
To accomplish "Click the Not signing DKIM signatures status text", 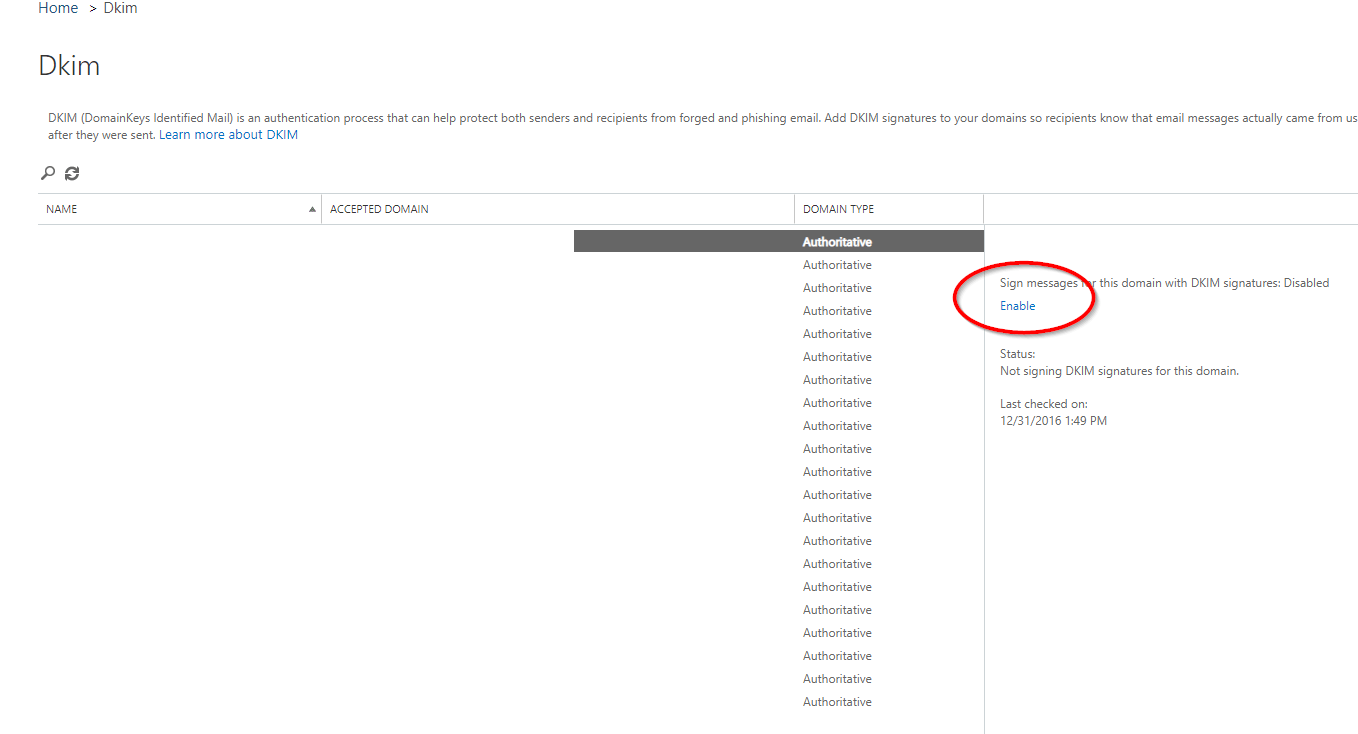I will coord(1119,371).
